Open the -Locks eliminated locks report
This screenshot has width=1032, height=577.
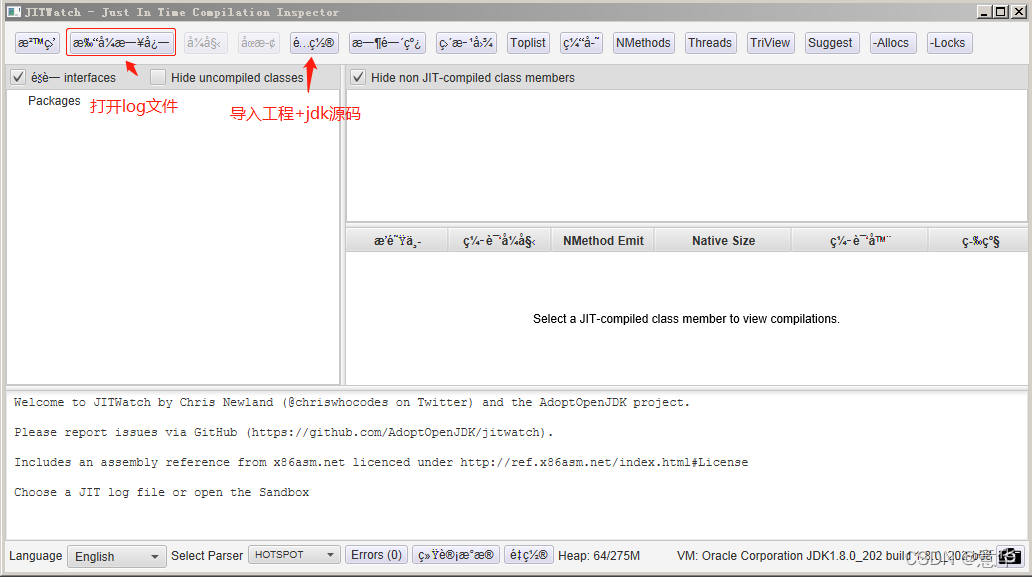pyautogui.click(x=948, y=43)
